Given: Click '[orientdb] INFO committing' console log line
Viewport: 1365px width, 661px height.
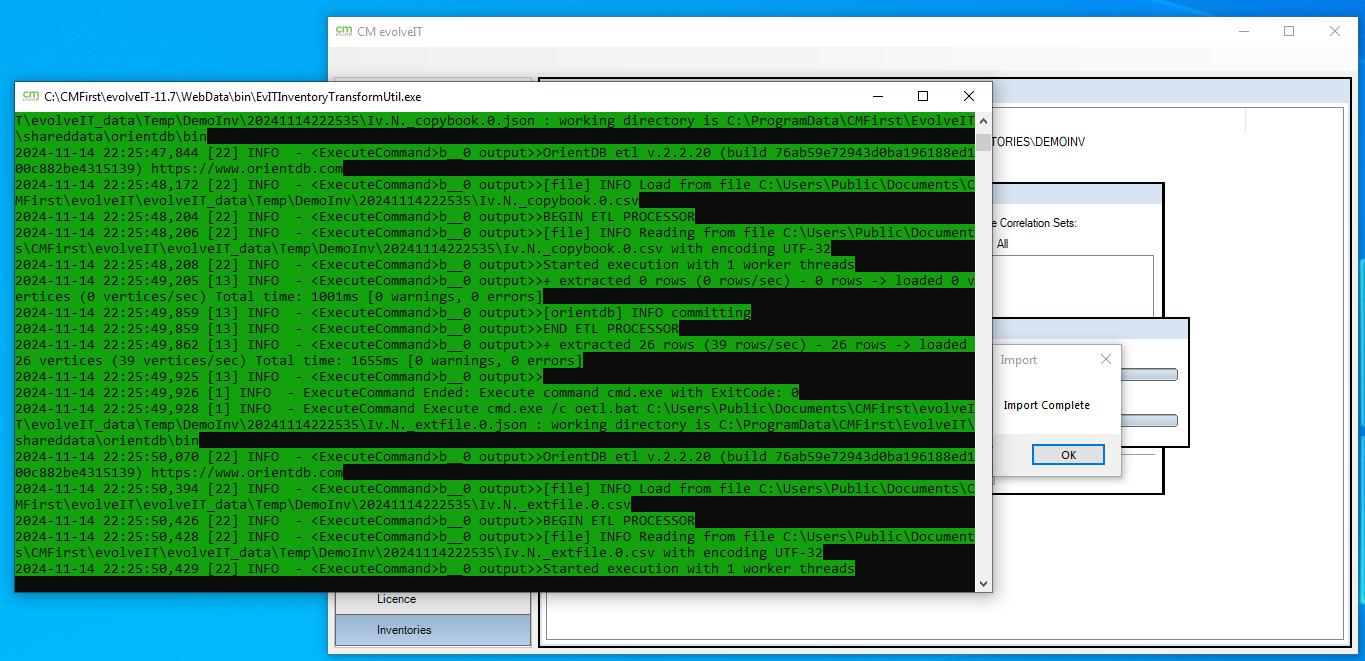Looking at the screenshot, I should click(383, 312).
